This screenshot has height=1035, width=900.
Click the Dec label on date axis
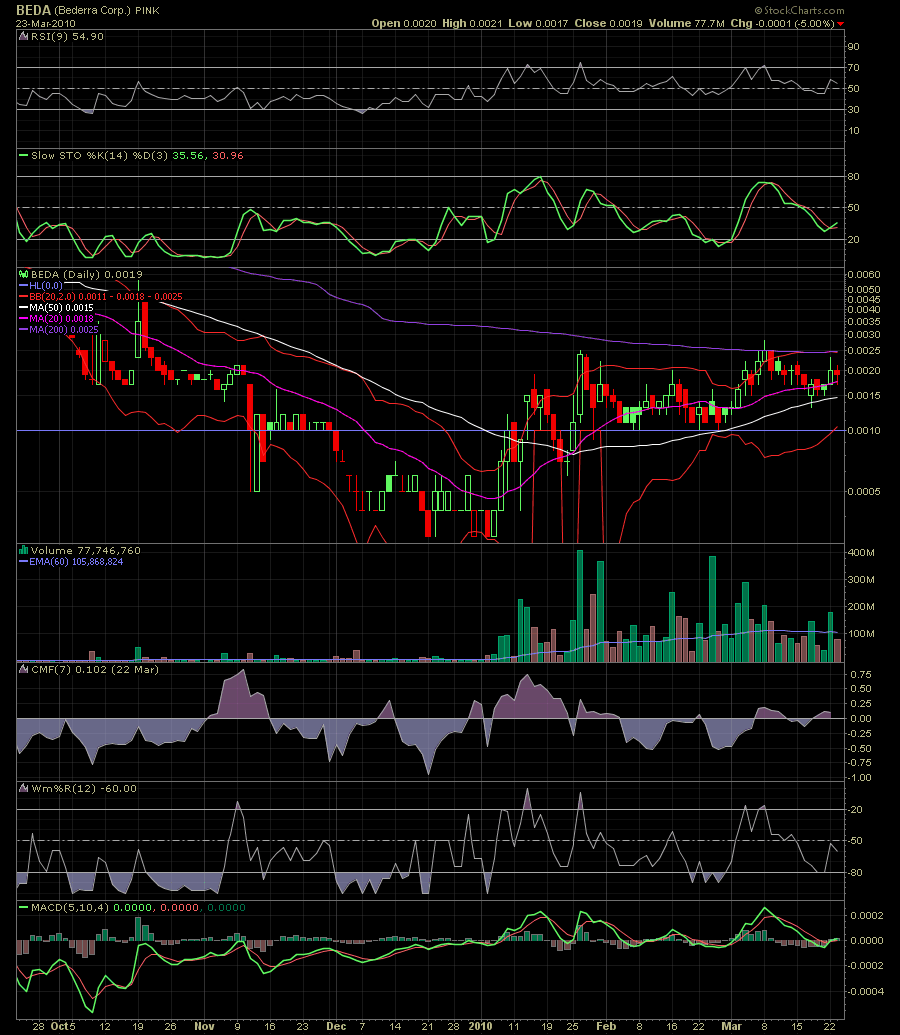pos(335,1026)
